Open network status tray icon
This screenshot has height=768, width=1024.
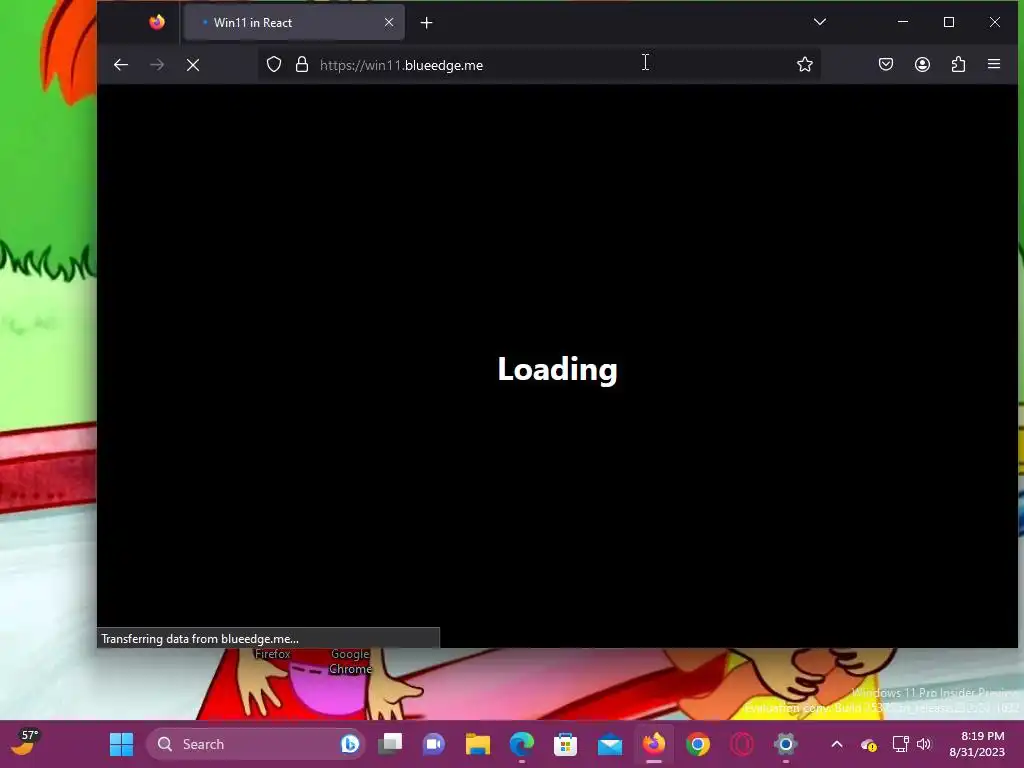(x=901, y=744)
